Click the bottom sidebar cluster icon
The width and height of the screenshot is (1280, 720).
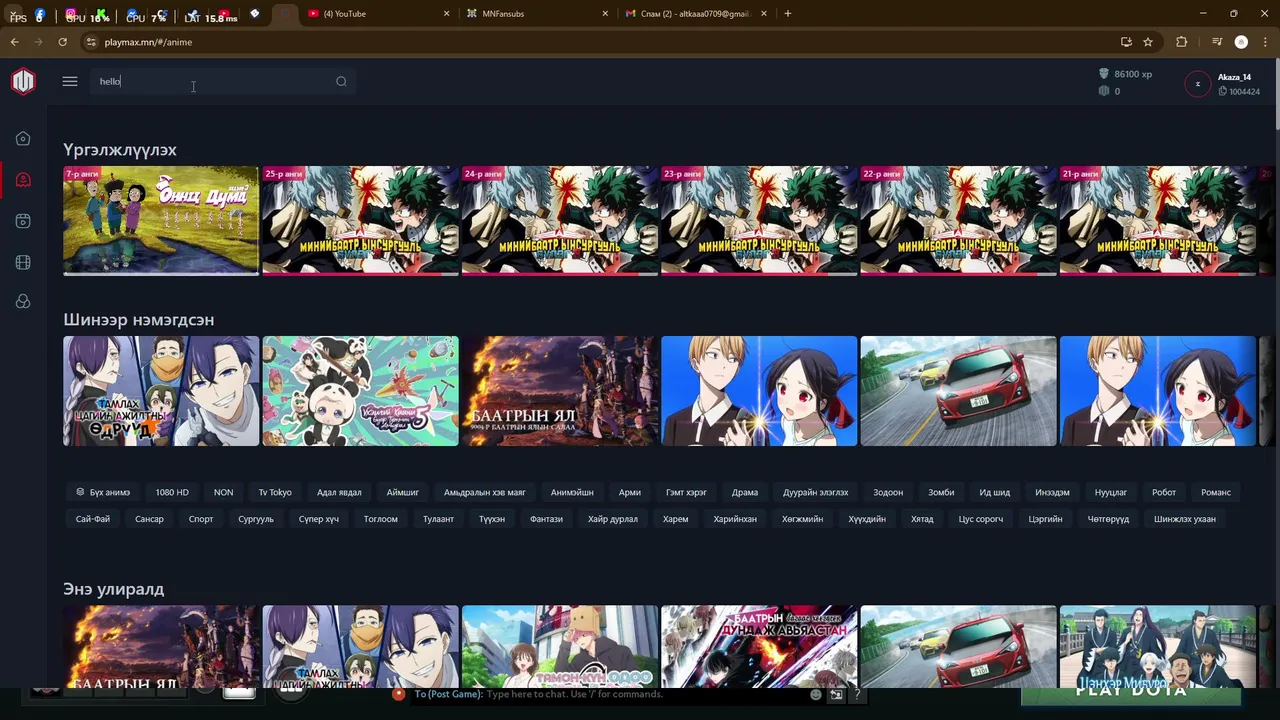tap(23, 302)
